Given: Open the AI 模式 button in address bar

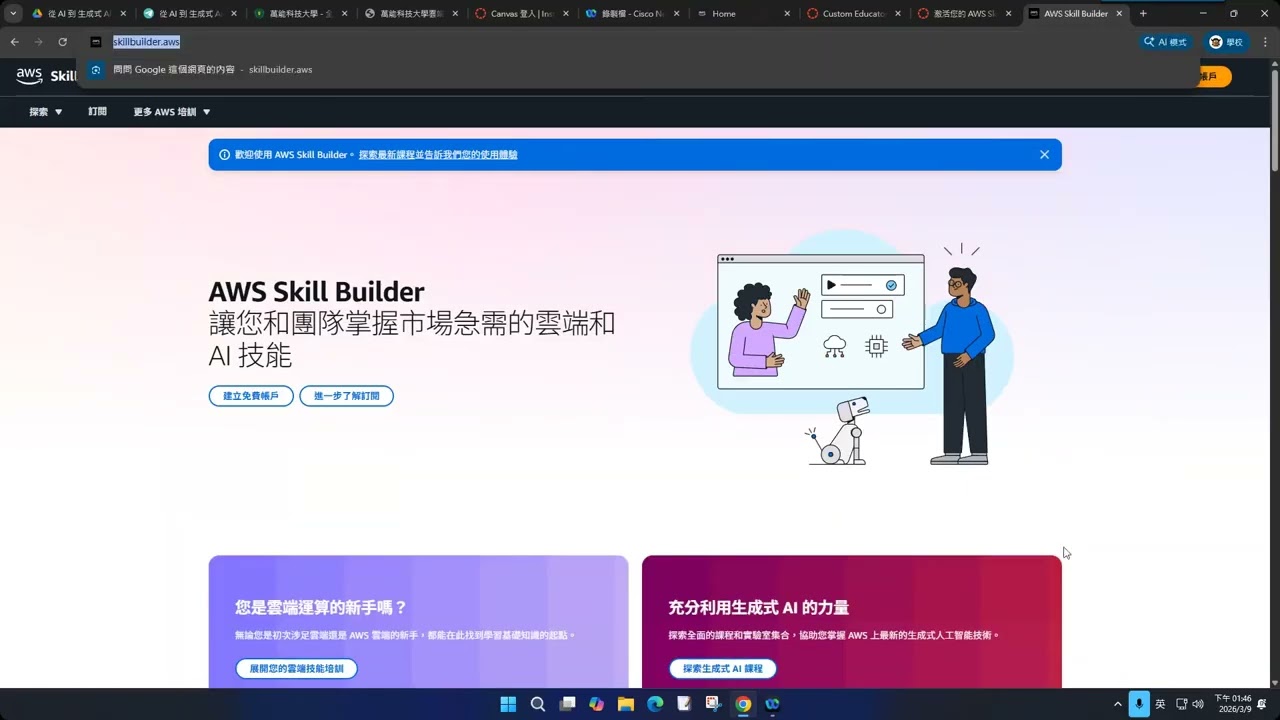Looking at the screenshot, I should (1166, 42).
